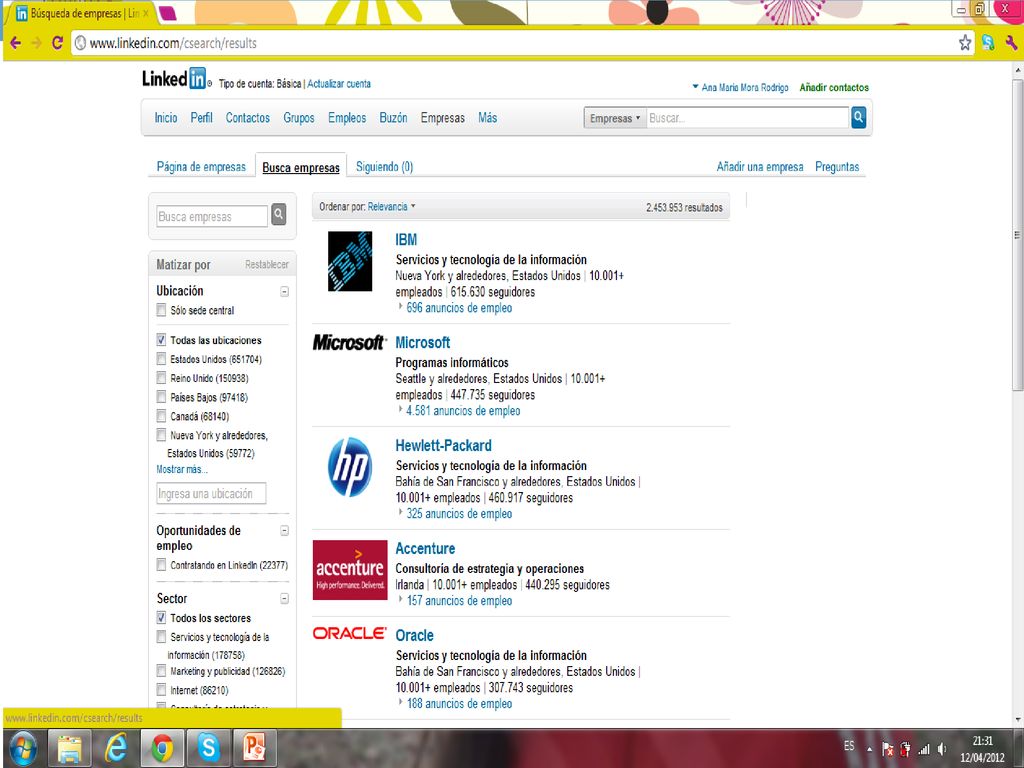
Task: Check Países Bajos (97418) filter
Action: click(x=161, y=396)
